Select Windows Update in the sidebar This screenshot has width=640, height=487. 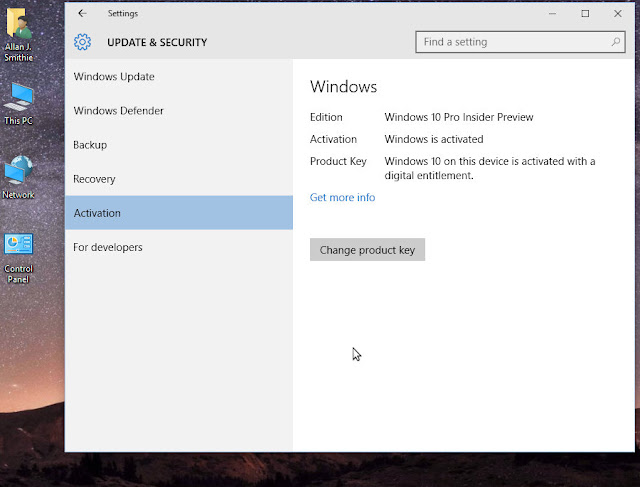point(179,77)
